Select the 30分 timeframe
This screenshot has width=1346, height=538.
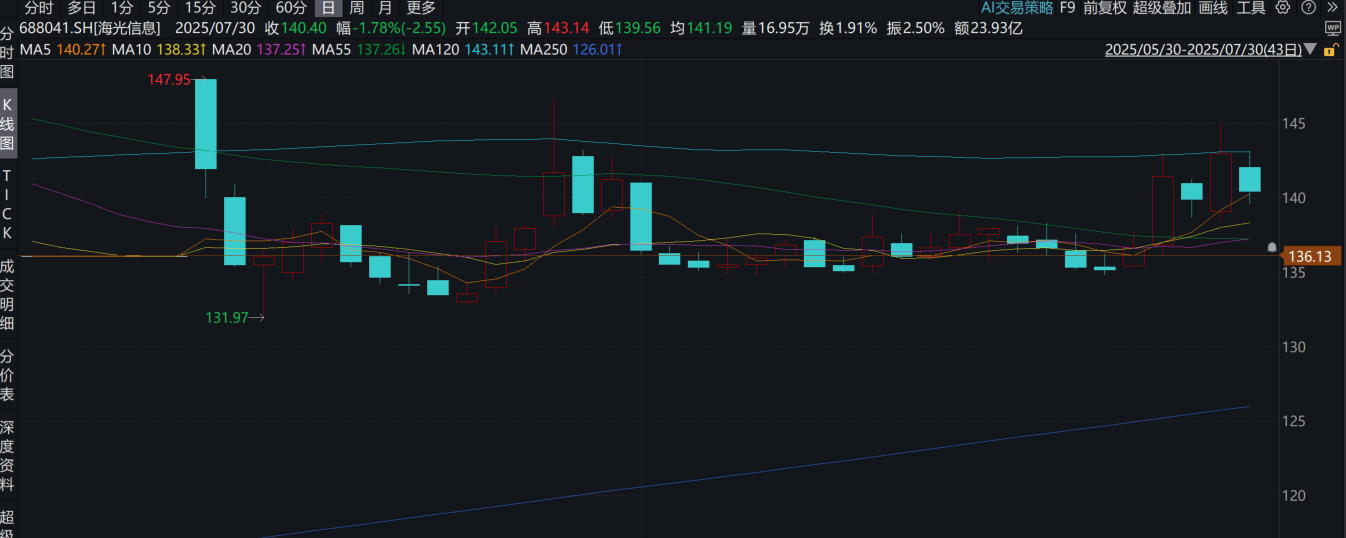245,8
